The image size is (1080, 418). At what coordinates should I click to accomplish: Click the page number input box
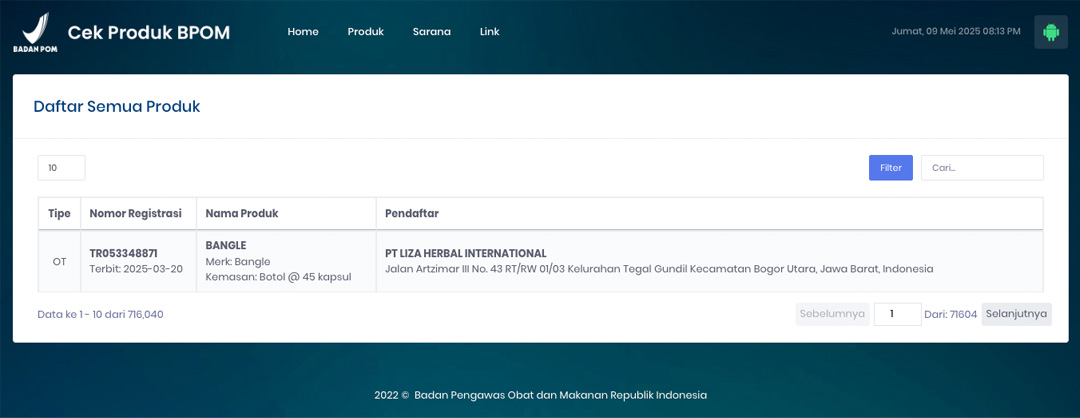(x=897, y=314)
